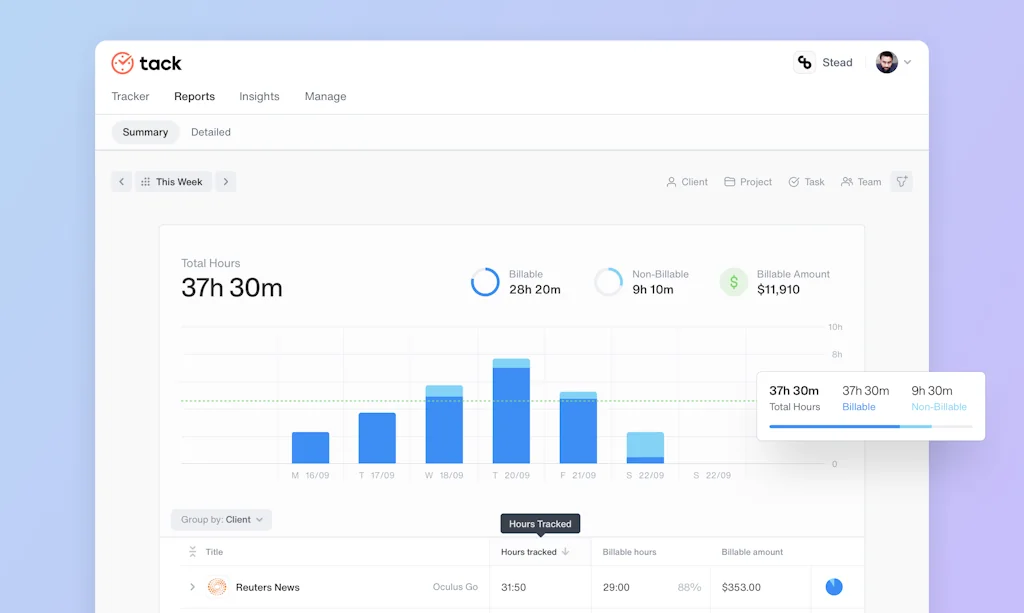Go to the Insights tab
This screenshot has height=613, width=1024.
tap(259, 96)
